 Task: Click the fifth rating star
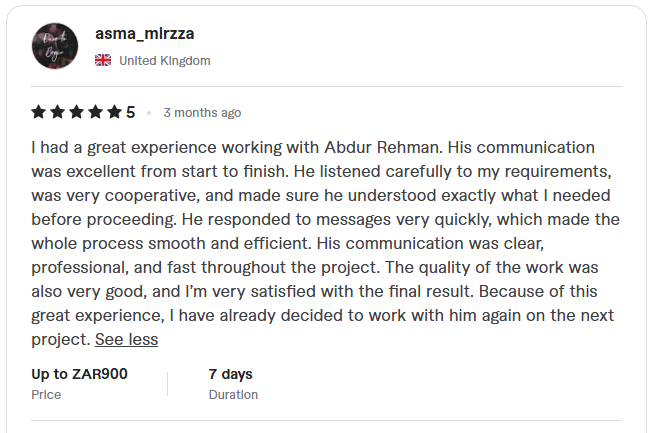click(114, 112)
